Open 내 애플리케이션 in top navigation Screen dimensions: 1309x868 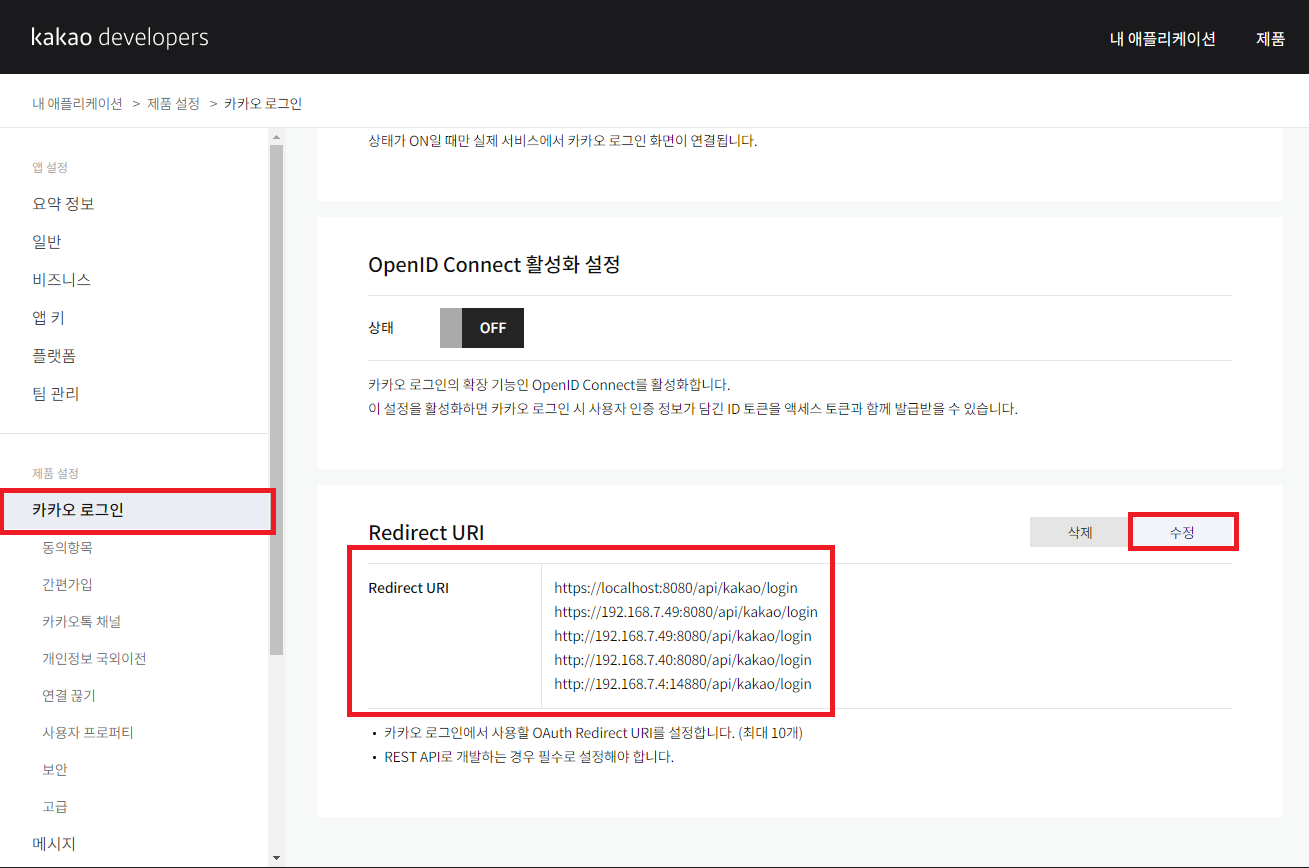[x=1162, y=39]
